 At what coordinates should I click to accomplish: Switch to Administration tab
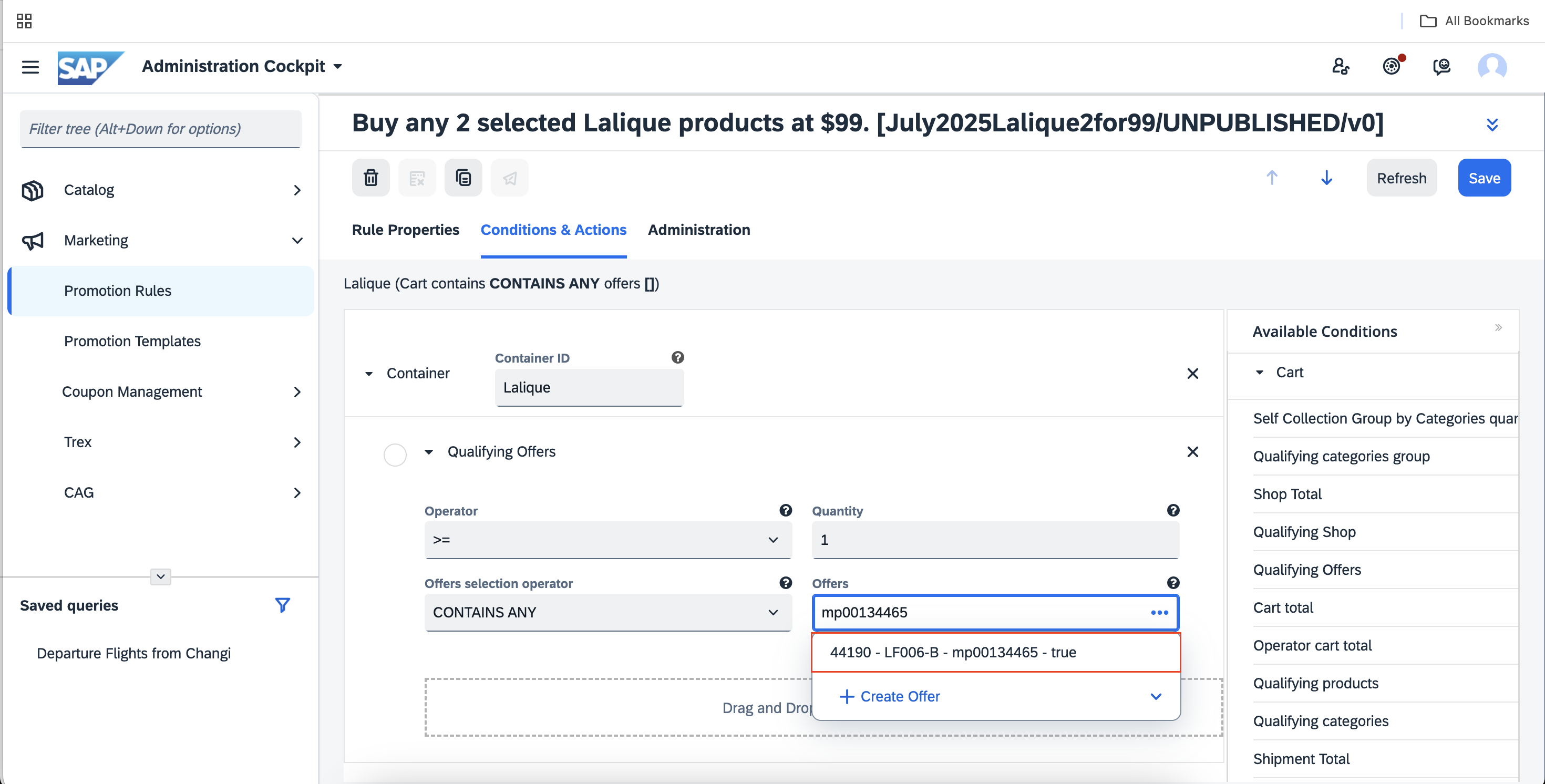pos(699,230)
